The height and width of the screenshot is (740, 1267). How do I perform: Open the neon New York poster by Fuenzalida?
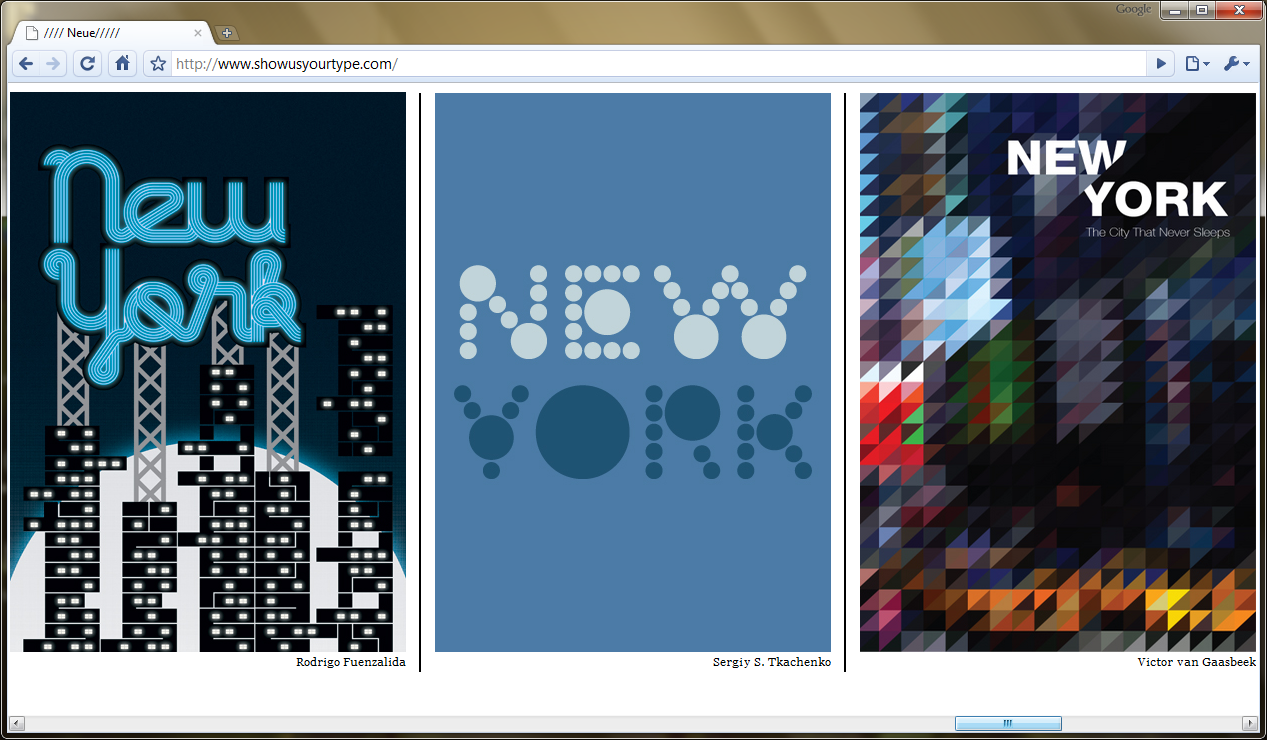click(x=208, y=372)
